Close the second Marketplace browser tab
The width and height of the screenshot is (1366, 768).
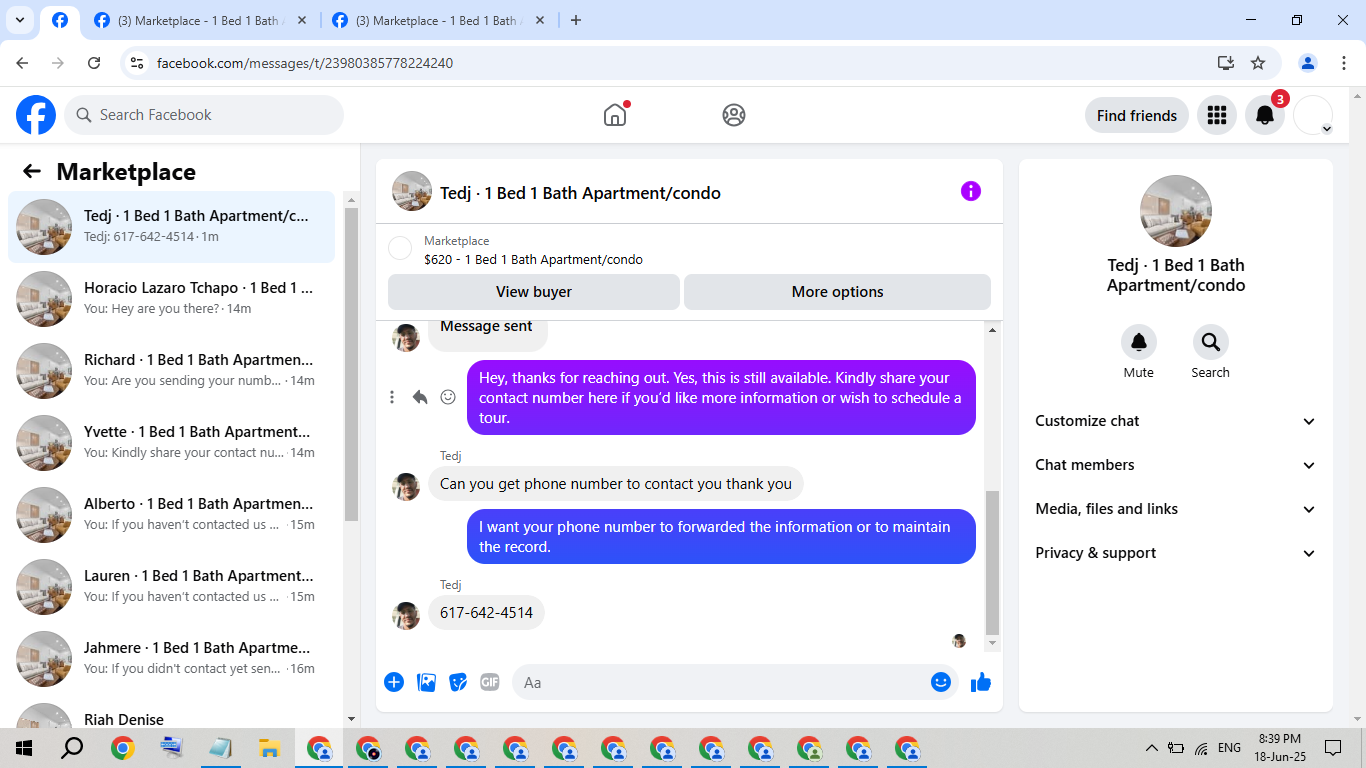pyautogui.click(x=302, y=20)
